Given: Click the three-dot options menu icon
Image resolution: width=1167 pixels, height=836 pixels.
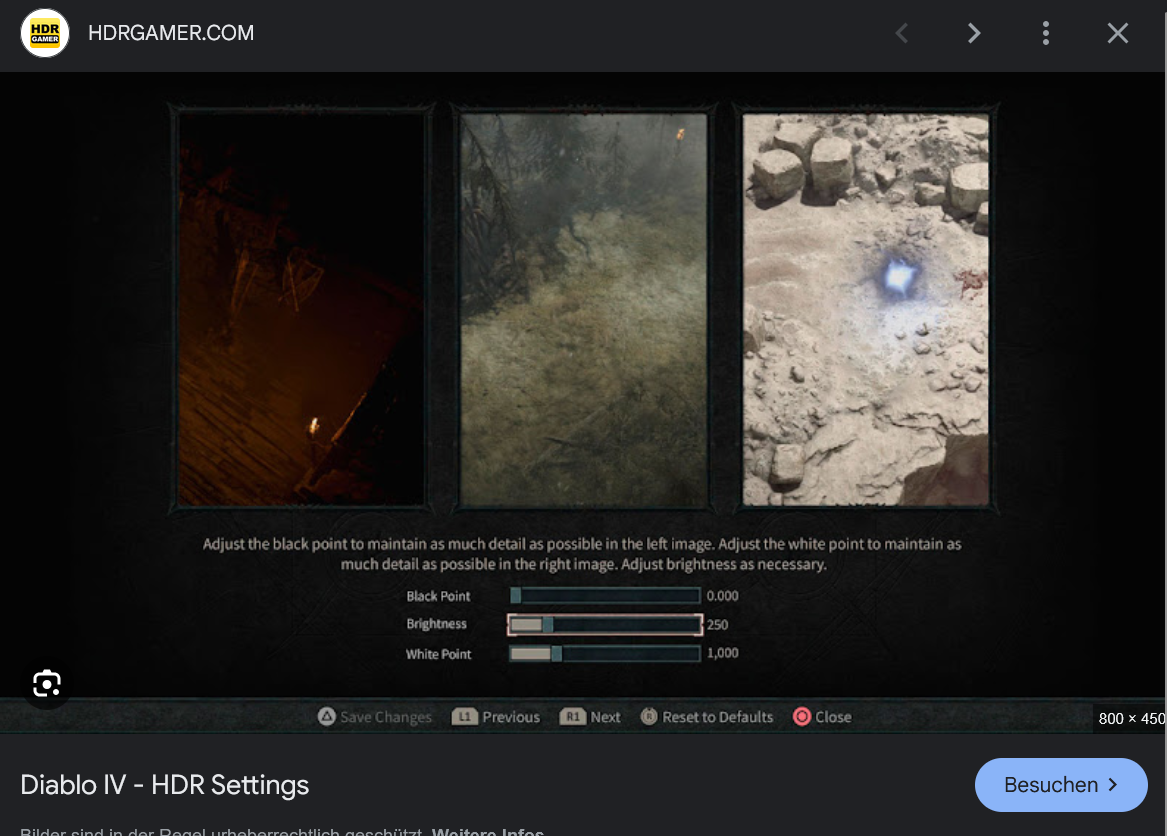Looking at the screenshot, I should click(x=1045, y=33).
